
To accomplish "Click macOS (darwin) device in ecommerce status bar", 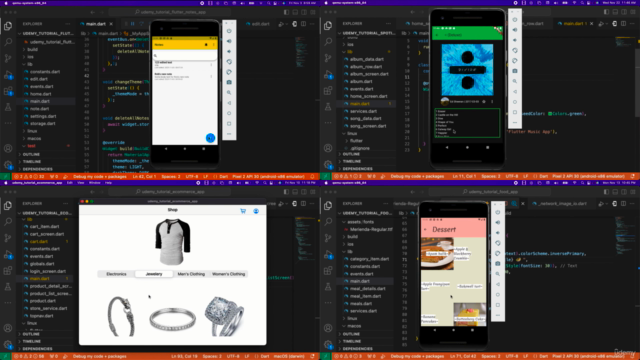I will click(289, 356).
